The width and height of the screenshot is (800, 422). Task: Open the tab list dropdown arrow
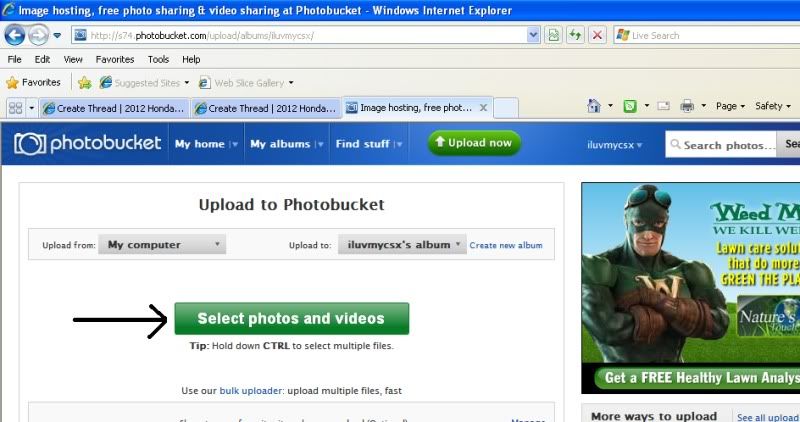[x=32, y=108]
